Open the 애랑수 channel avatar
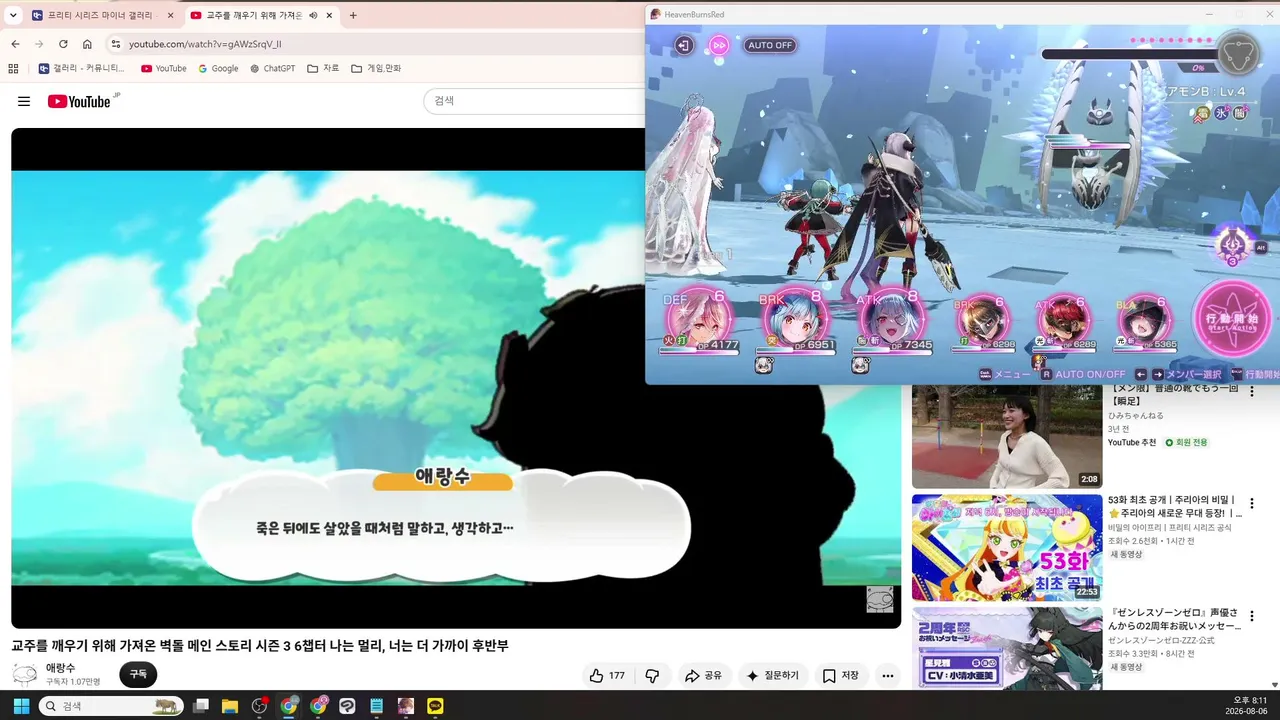The image size is (1280, 720). 25,674
